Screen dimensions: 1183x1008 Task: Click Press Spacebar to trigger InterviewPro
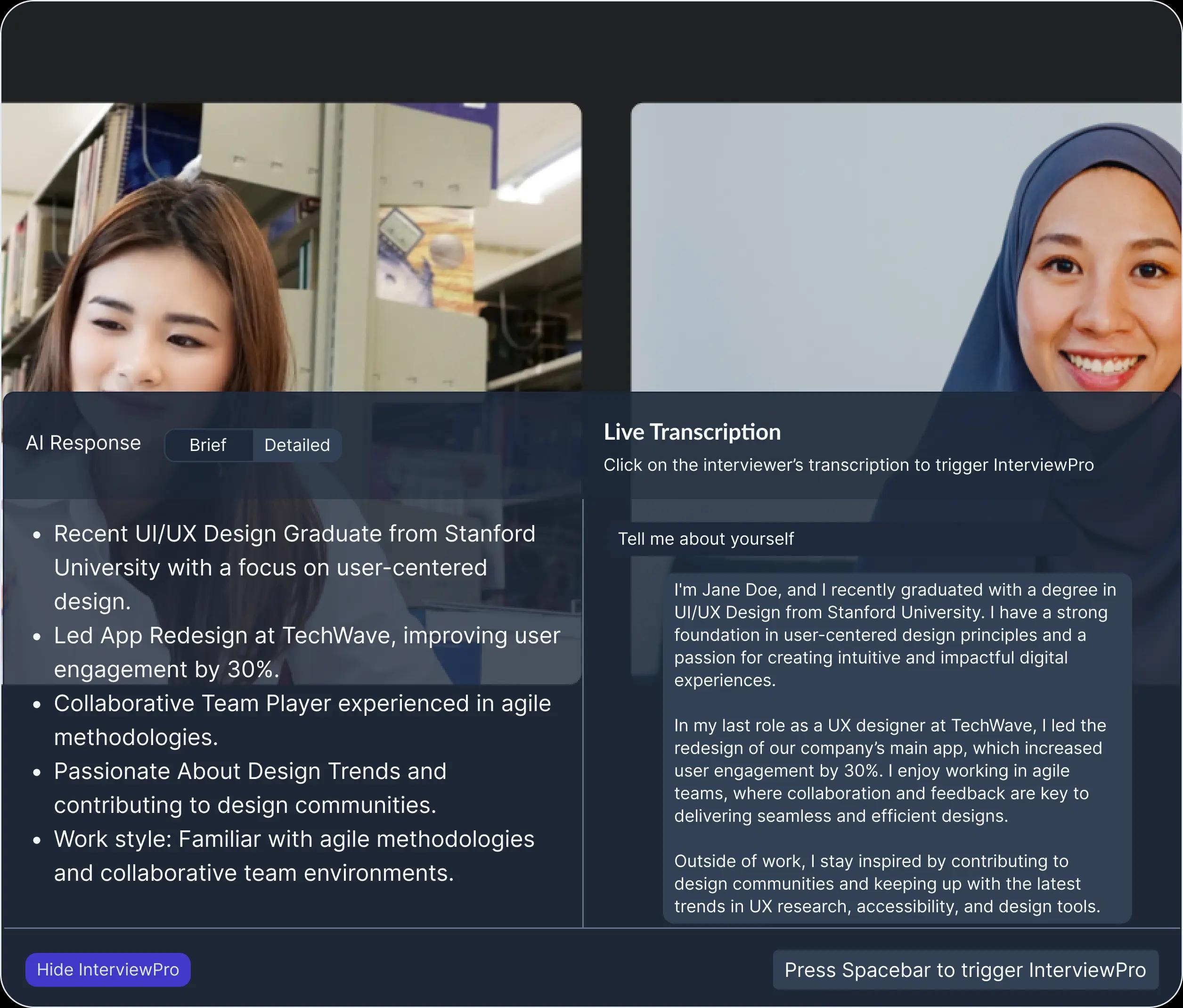pyautogui.click(x=965, y=969)
